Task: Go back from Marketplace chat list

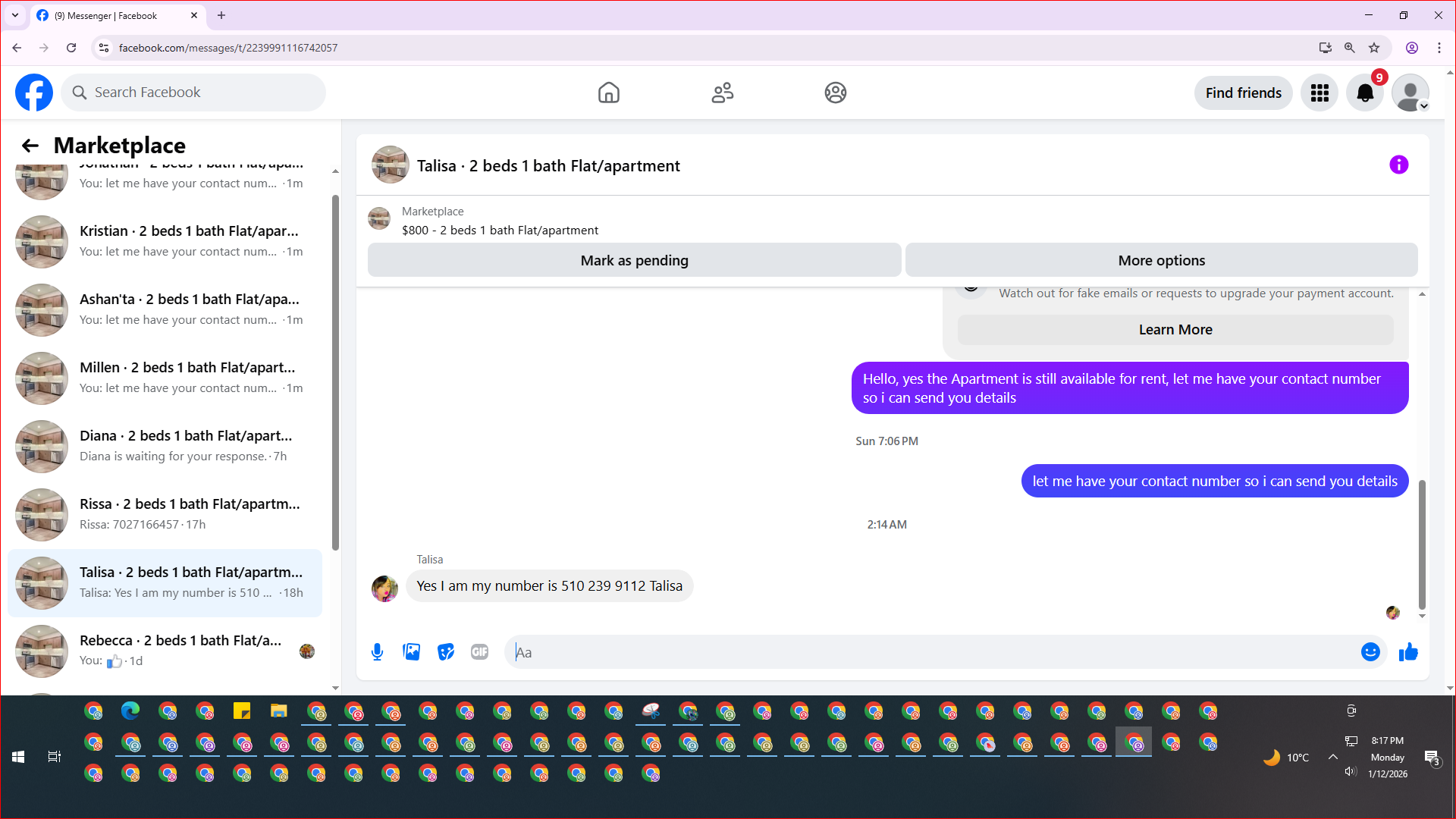Action: pyautogui.click(x=30, y=146)
